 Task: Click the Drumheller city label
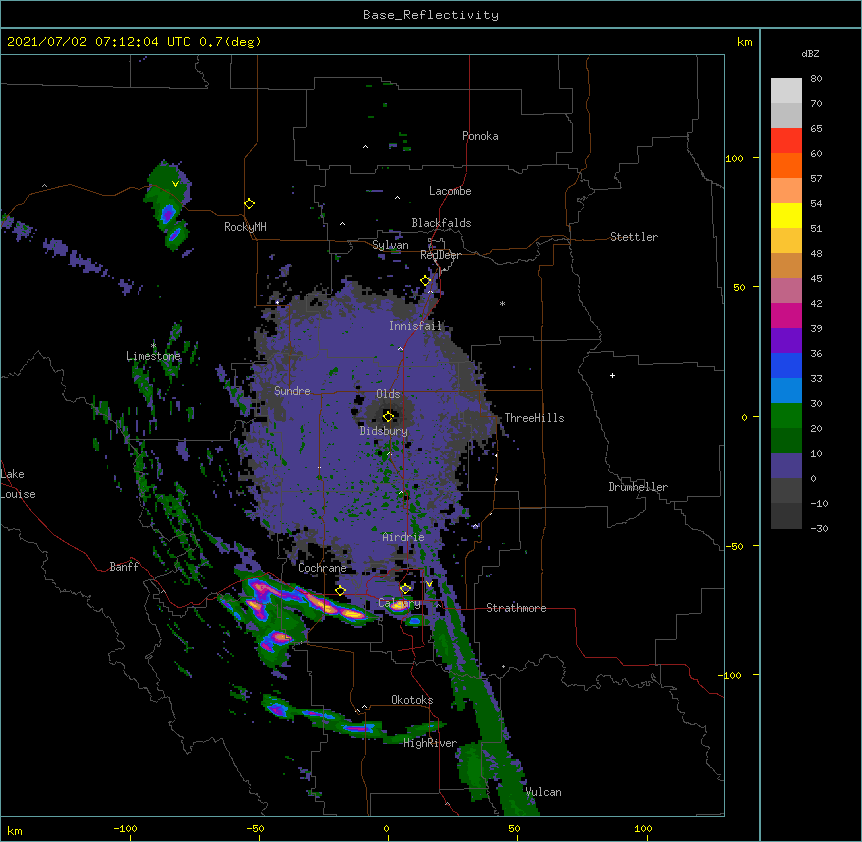(638, 487)
